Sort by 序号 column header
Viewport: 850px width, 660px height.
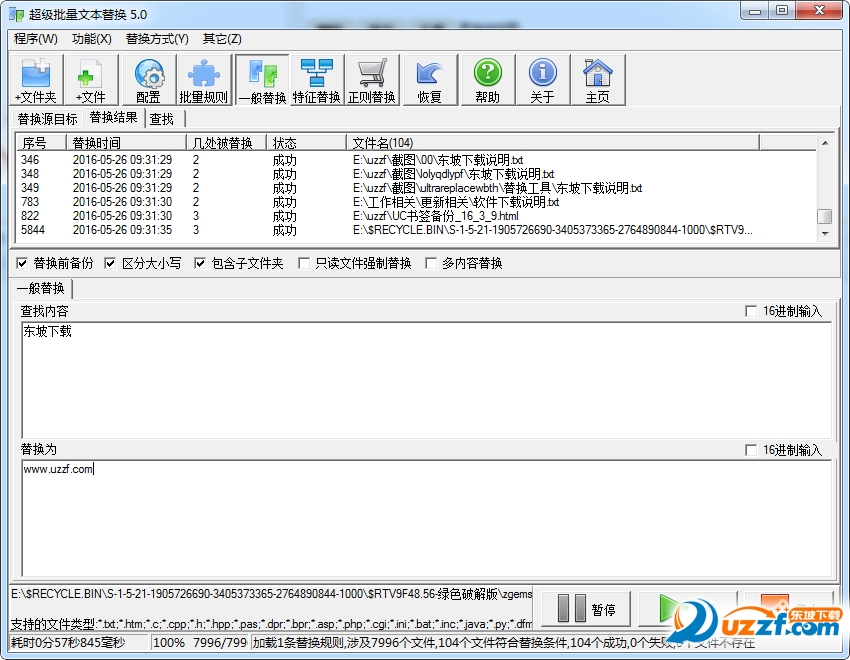[x=41, y=143]
